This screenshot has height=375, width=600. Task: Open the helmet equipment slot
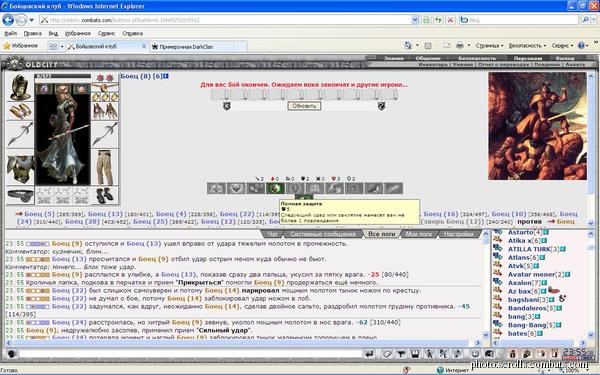20,87
